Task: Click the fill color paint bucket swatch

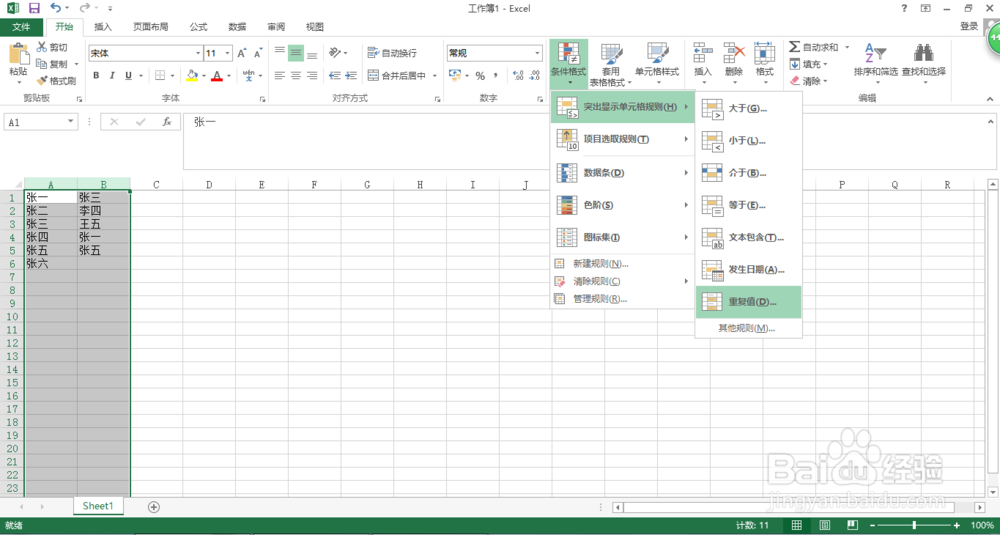Action: pos(192,76)
